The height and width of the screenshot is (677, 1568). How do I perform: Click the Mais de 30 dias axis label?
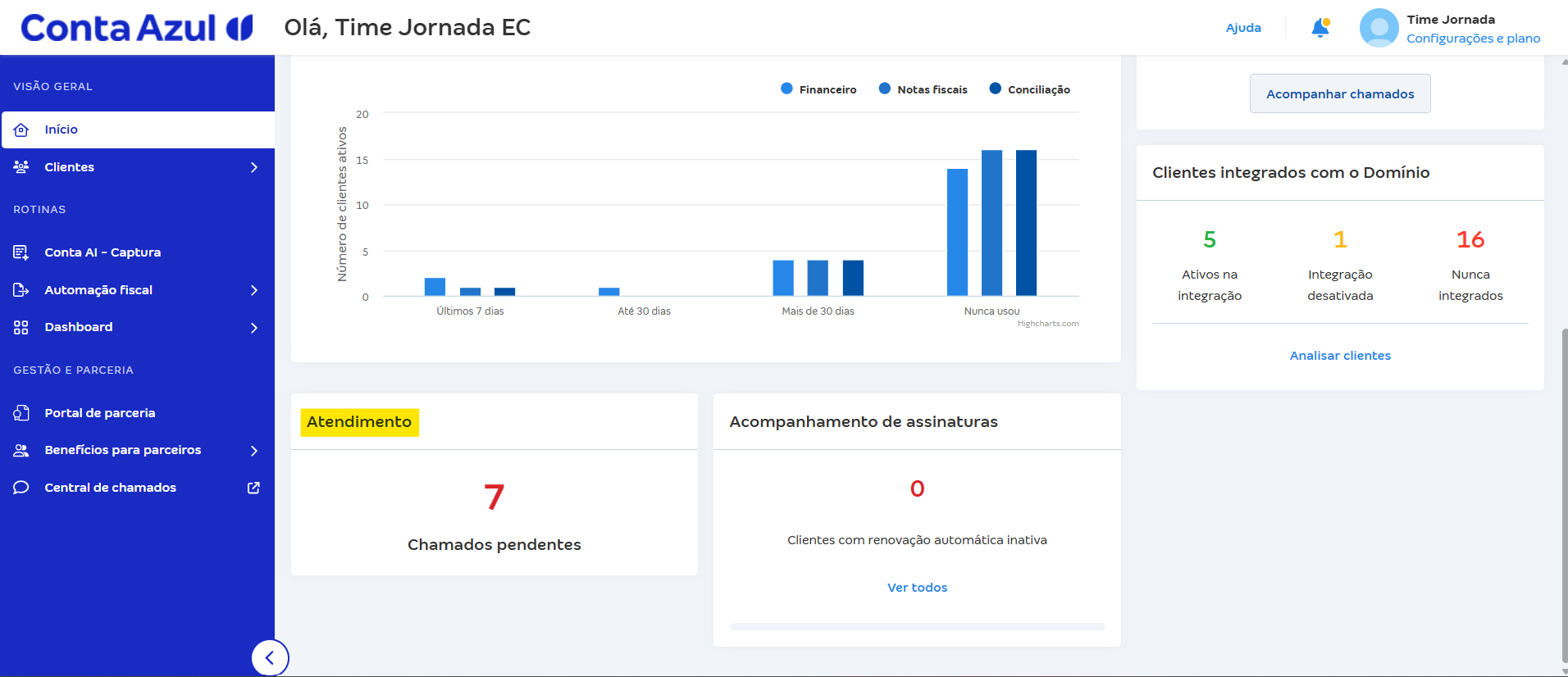tap(818, 311)
